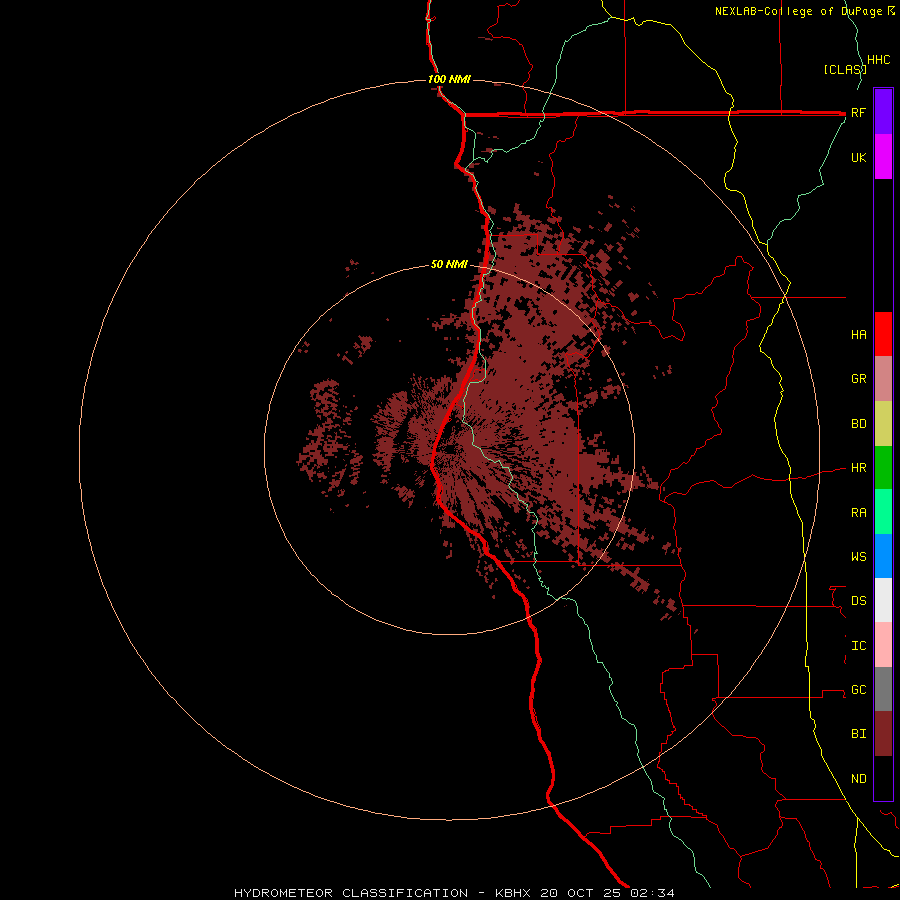Click the 'ND' legend label
The width and height of the screenshot is (900, 900).
(x=858, y=779)
